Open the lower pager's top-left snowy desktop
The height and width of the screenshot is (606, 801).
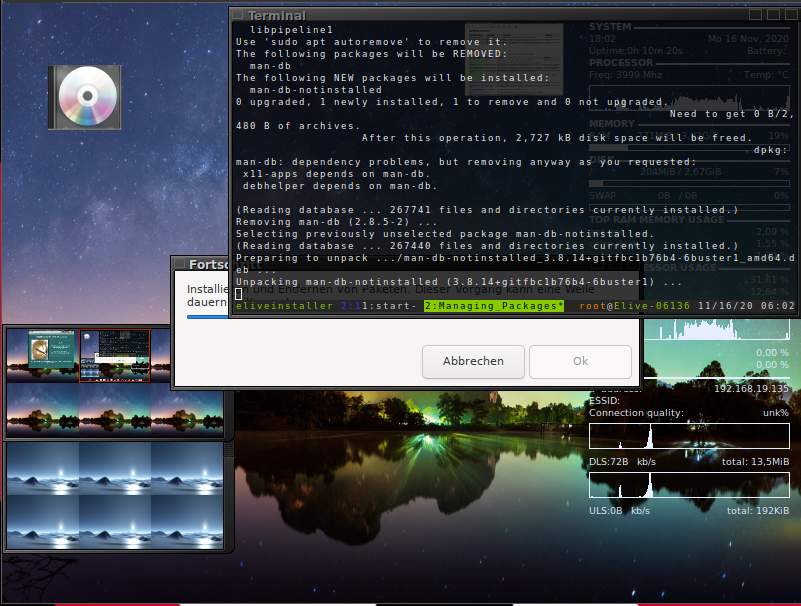point(42,468)
